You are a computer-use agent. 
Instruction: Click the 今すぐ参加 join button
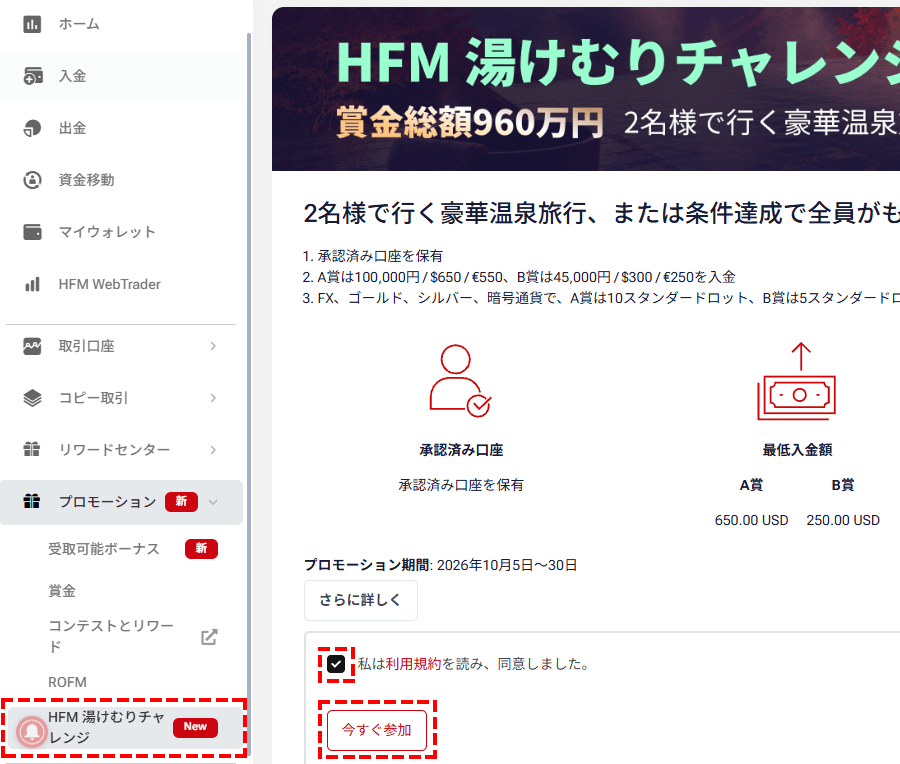tap(377, 730)
